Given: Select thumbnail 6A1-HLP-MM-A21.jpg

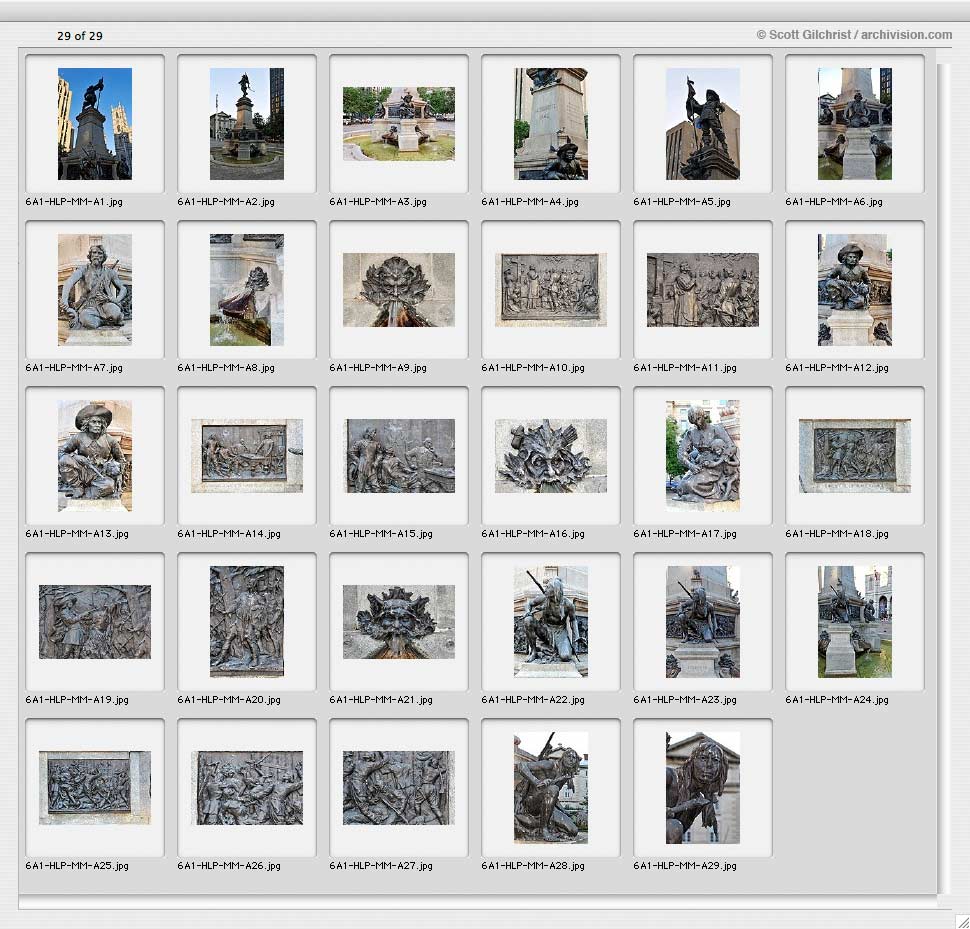Looking at the screenshot, I should coord(399,622).
